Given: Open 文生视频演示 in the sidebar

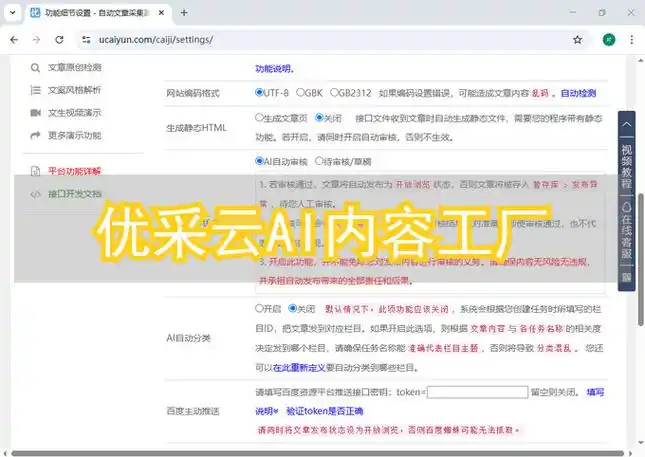Looking at the screenshot, I should coord(74,113).
